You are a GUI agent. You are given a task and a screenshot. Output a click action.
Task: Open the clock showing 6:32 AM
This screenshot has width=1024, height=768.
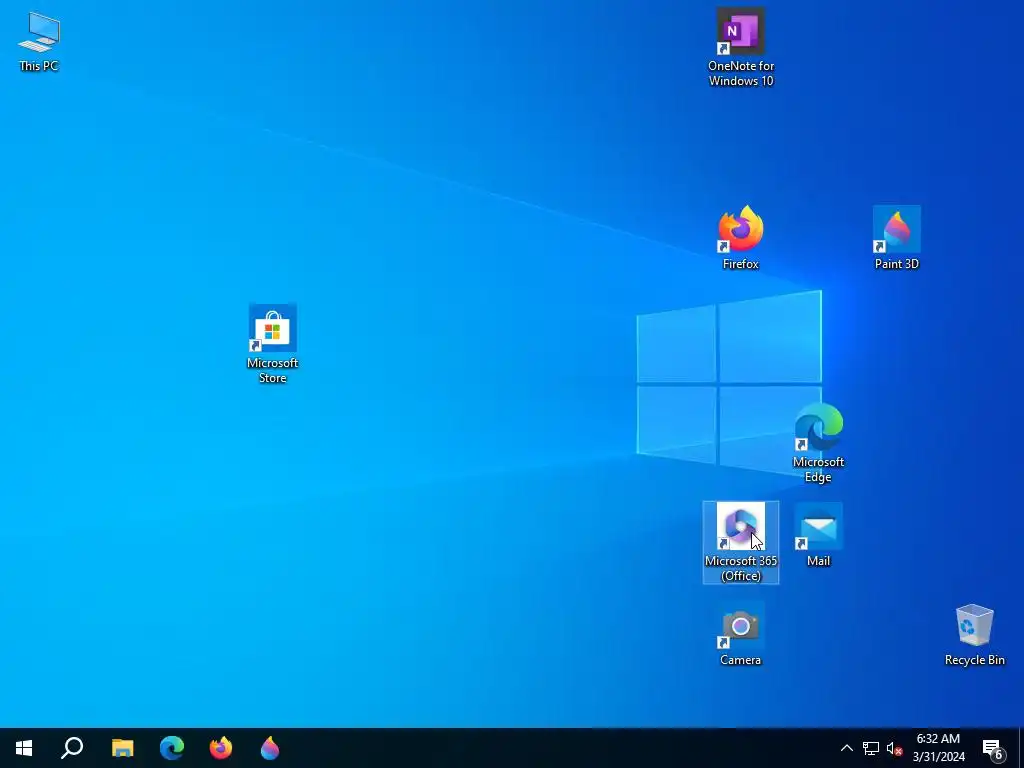tap(938, 748)
